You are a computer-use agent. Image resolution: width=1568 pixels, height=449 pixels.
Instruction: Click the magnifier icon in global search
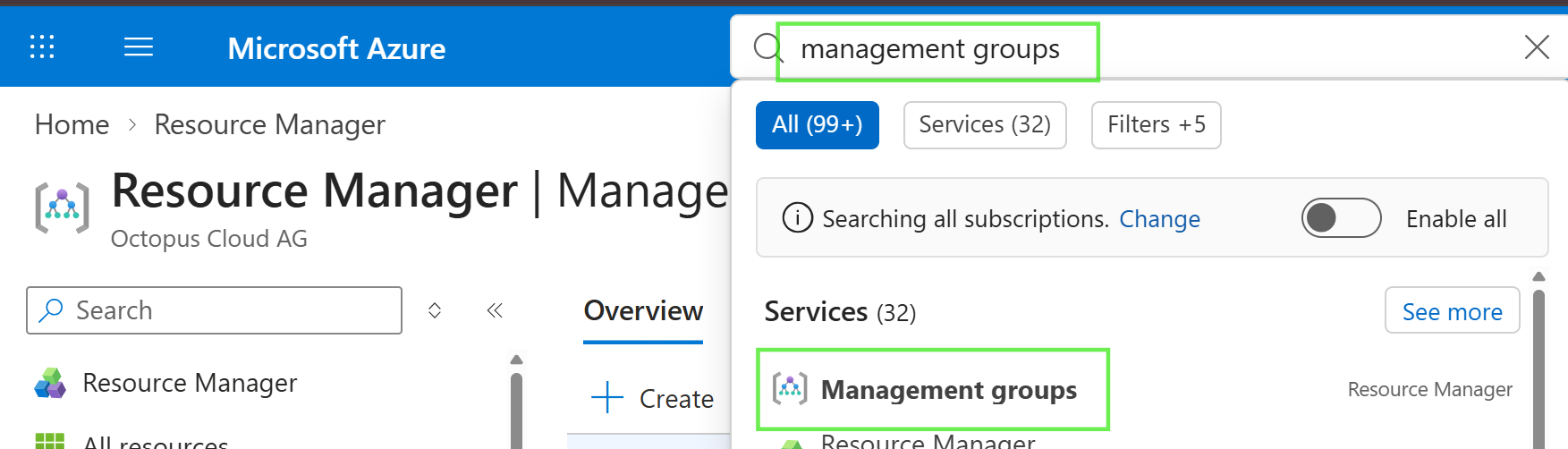(767, 47)
